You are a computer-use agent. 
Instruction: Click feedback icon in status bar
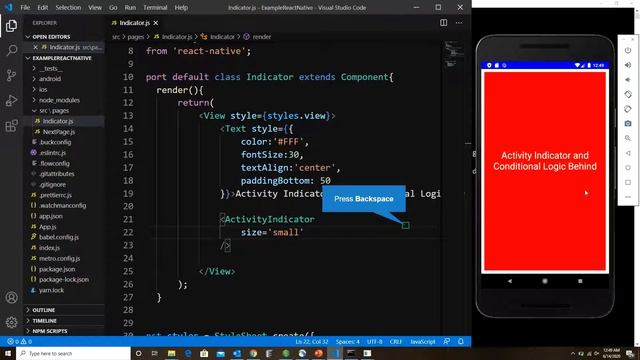(447, 342)
